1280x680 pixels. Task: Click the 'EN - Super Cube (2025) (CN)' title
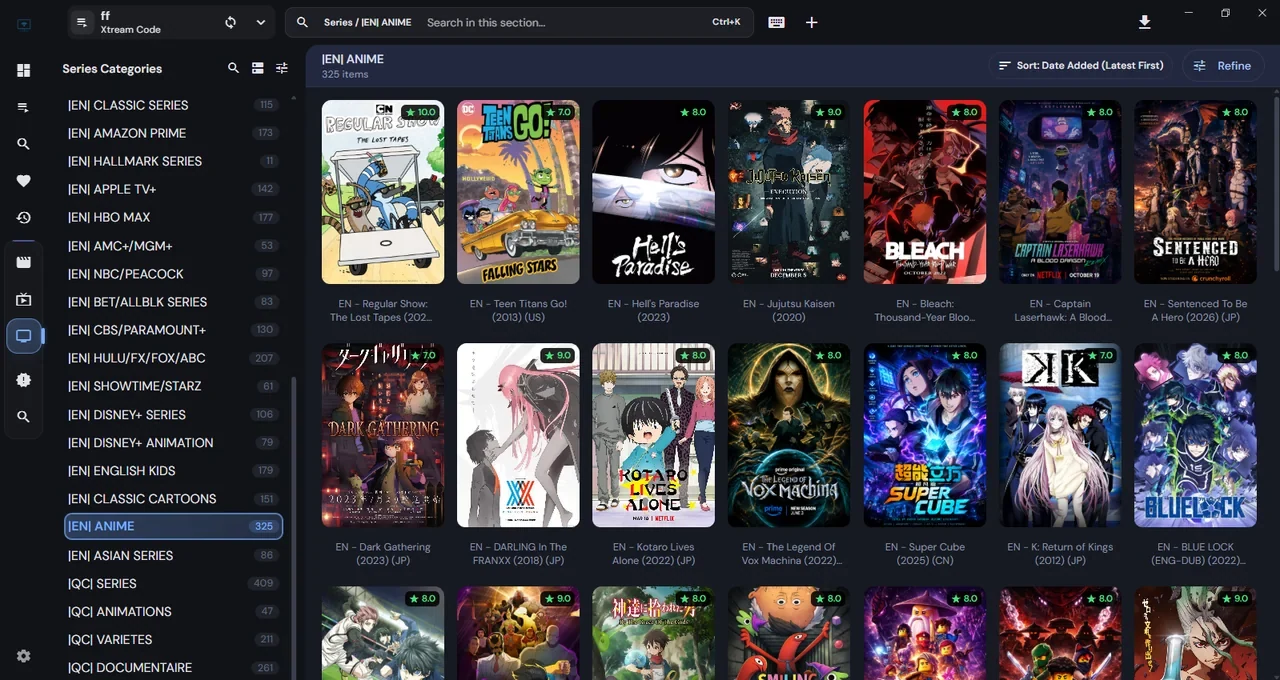pyautogui.click(x=925, y=554)
